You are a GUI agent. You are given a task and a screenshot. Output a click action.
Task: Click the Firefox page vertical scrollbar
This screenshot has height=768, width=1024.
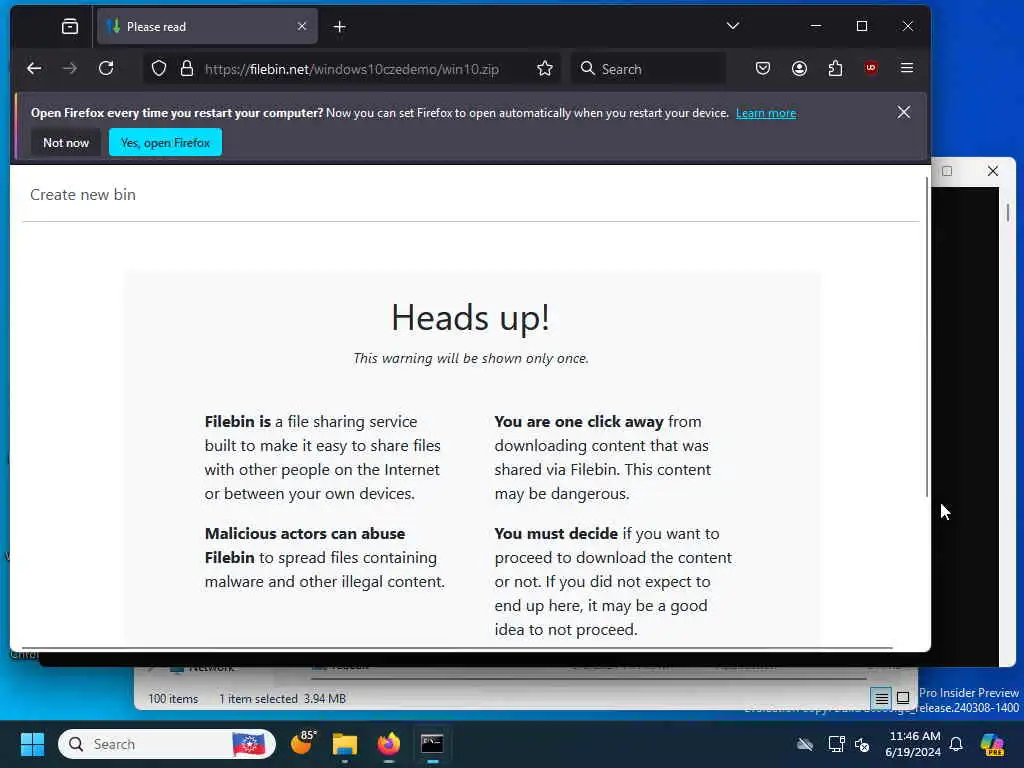926,336
